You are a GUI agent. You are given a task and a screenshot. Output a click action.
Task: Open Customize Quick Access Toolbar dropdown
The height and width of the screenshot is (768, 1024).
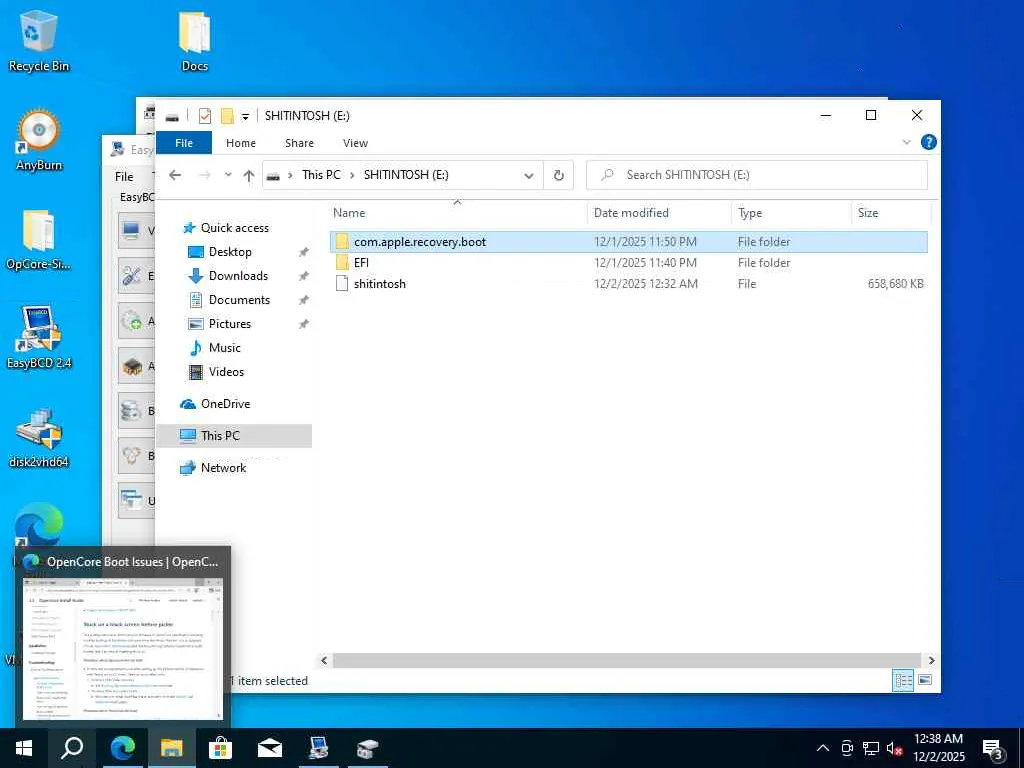pos(245,117)
